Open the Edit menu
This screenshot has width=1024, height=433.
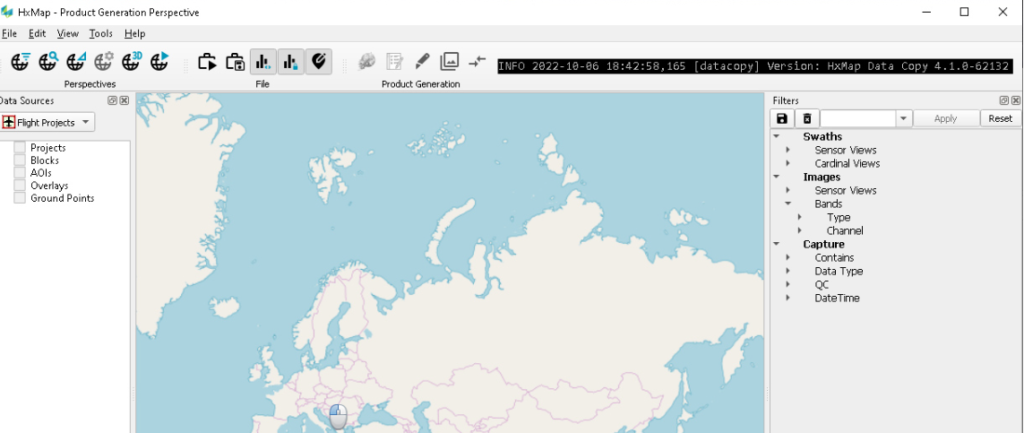[37, 33]
